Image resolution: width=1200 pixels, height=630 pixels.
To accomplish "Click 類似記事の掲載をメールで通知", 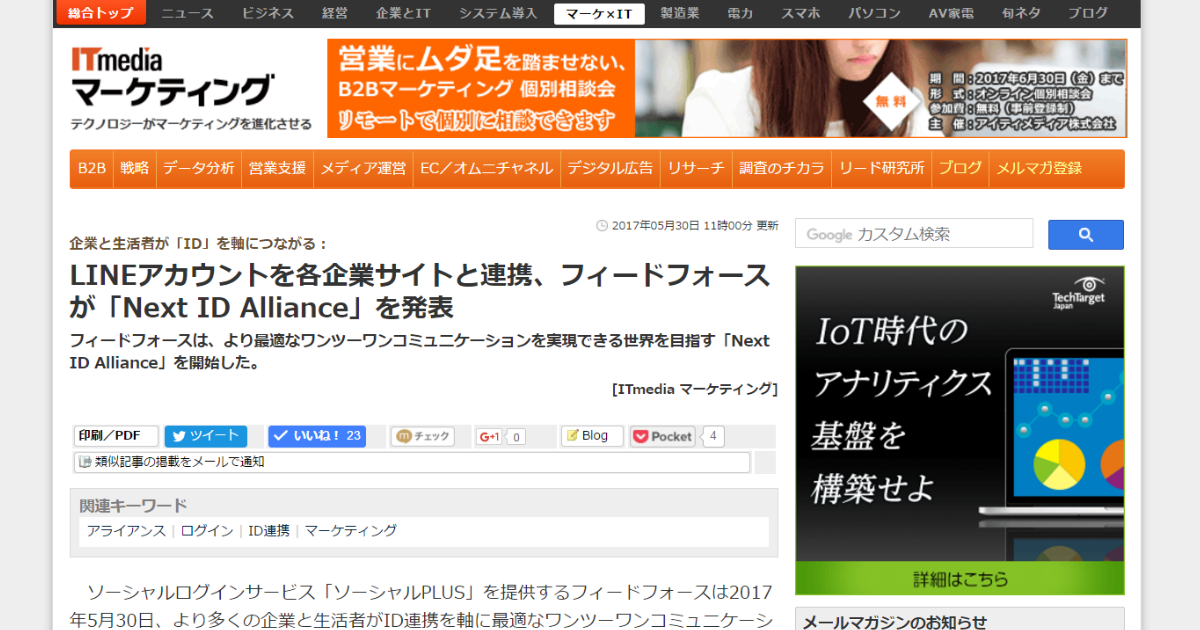I will point(412,462).
